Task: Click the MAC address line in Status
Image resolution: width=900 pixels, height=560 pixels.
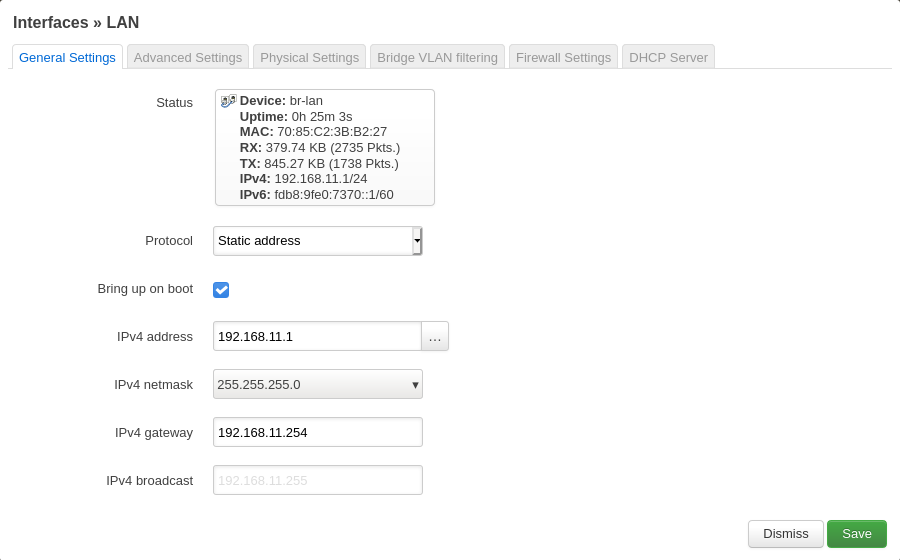Action: point(313,132)
